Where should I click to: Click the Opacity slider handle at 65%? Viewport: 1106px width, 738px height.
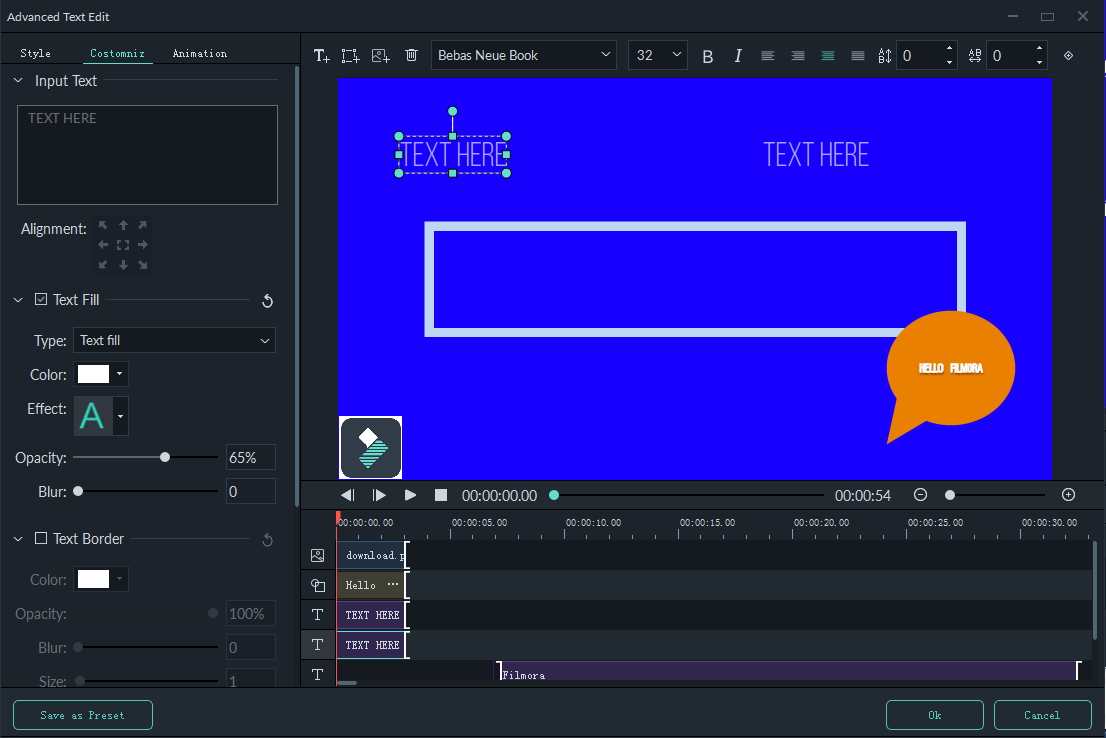(165, 457)
